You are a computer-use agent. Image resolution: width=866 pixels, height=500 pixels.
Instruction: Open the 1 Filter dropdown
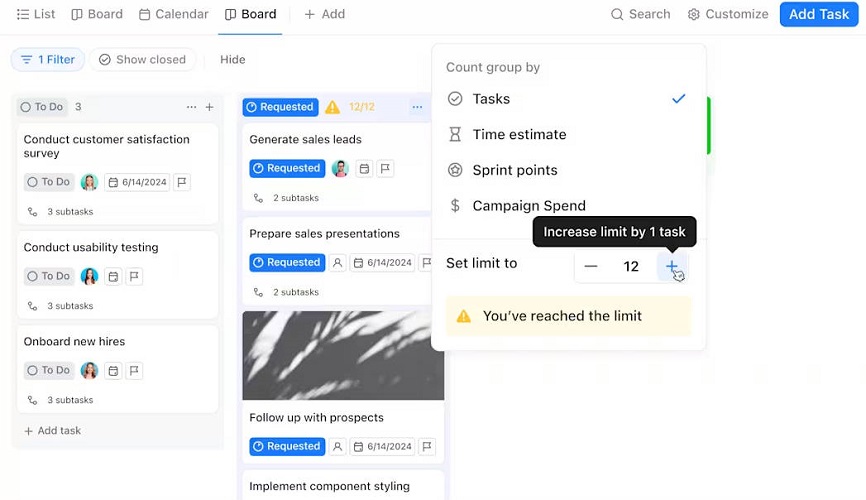(47, 60)
